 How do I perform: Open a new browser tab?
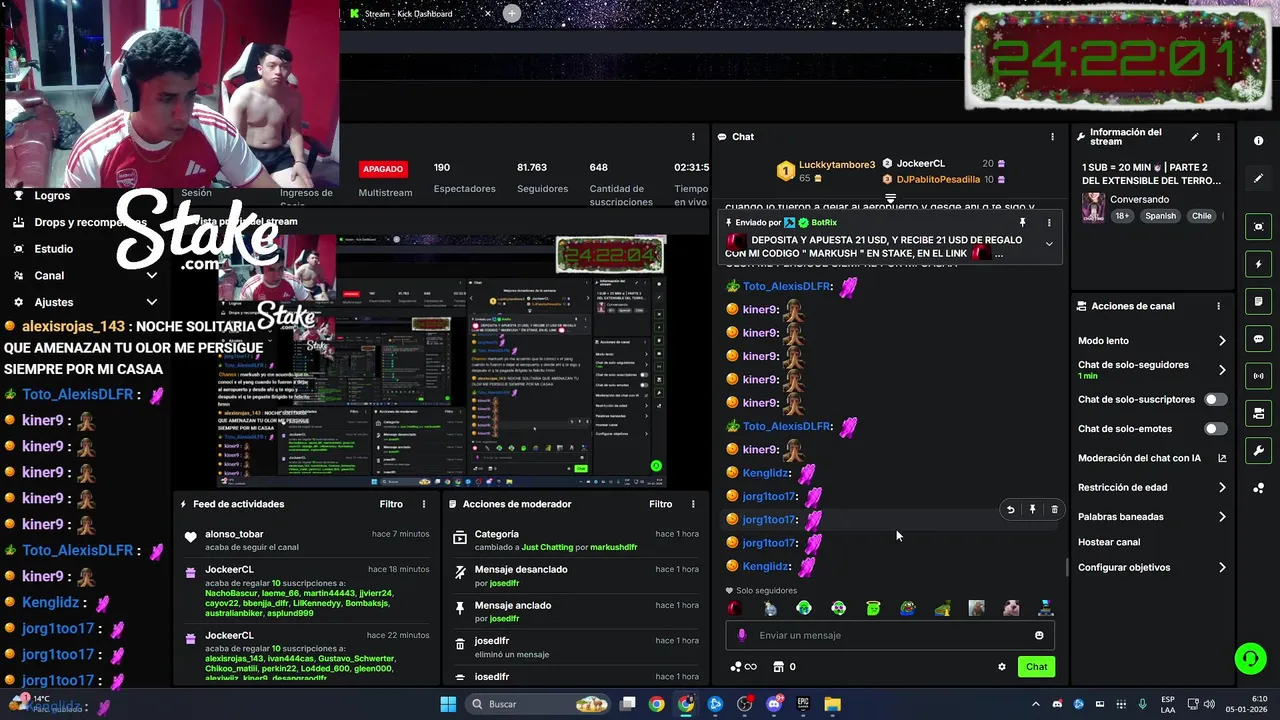click(512, 14)
